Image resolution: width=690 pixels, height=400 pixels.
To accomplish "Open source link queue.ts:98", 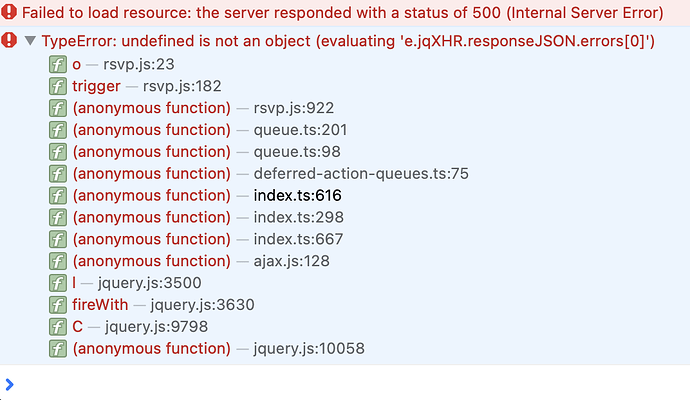I will coord(297,152).
